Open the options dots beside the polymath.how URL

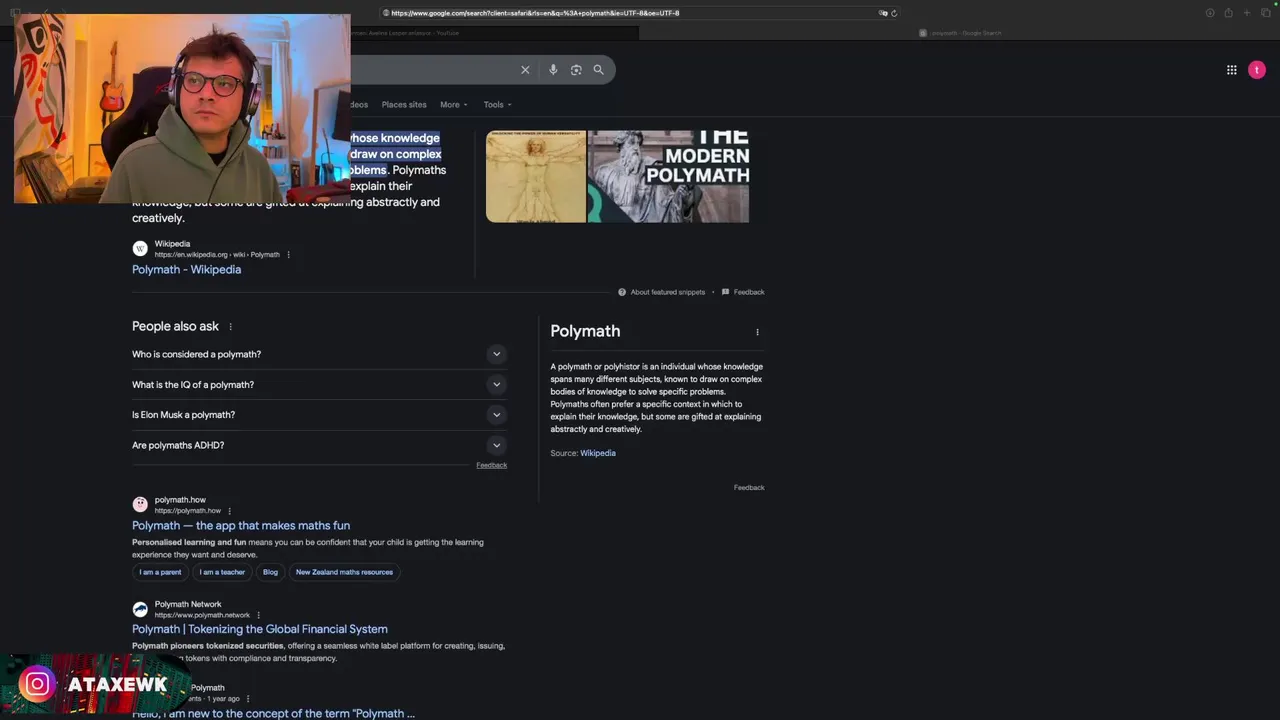pyautogui.click(x=229, y=511)
